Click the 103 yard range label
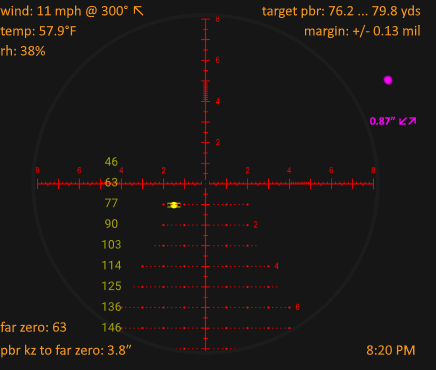 click(x=111, y=245)
